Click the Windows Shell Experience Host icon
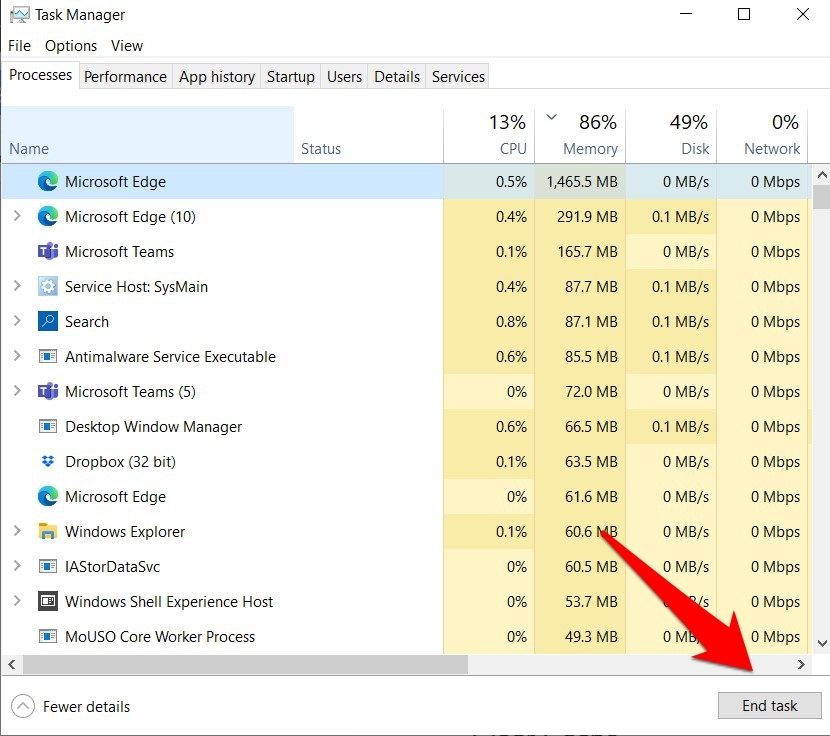830x736 pixels. point(47,602)
